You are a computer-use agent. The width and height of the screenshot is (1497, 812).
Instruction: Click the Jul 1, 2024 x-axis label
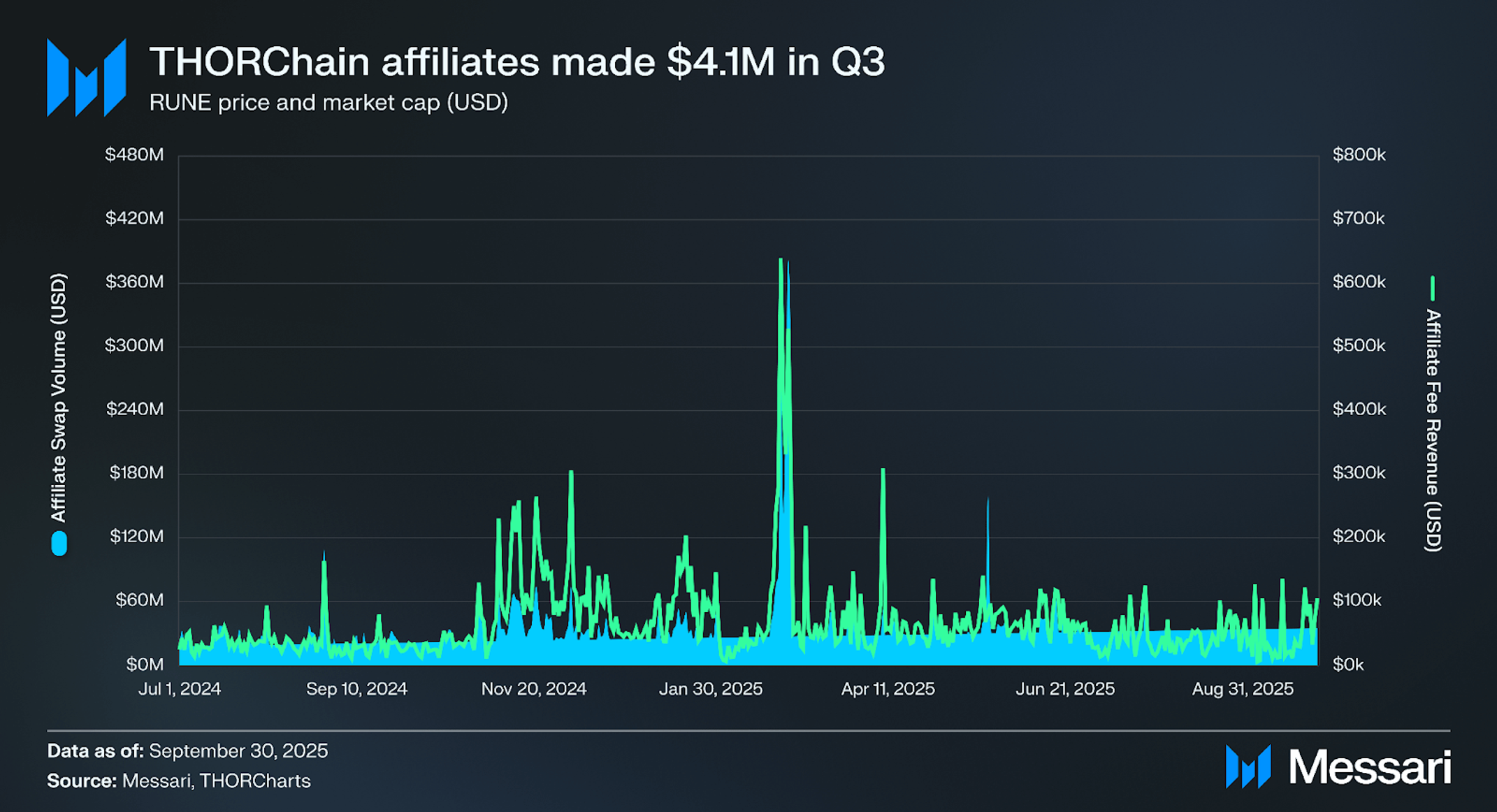(180, 689)
